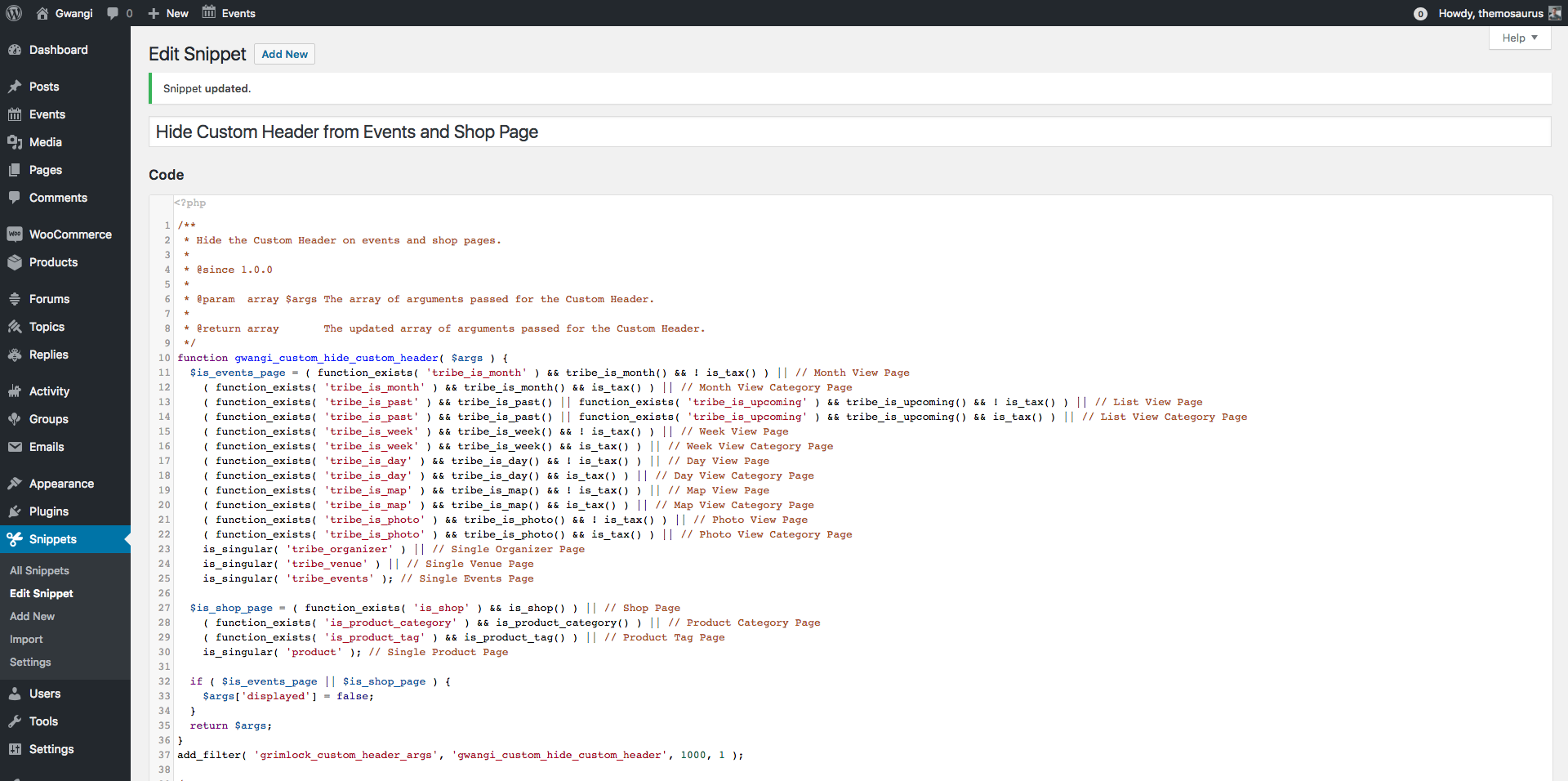Click the WordPress logo icon in admin bar

pyautogui.click(x=14, y=13)
